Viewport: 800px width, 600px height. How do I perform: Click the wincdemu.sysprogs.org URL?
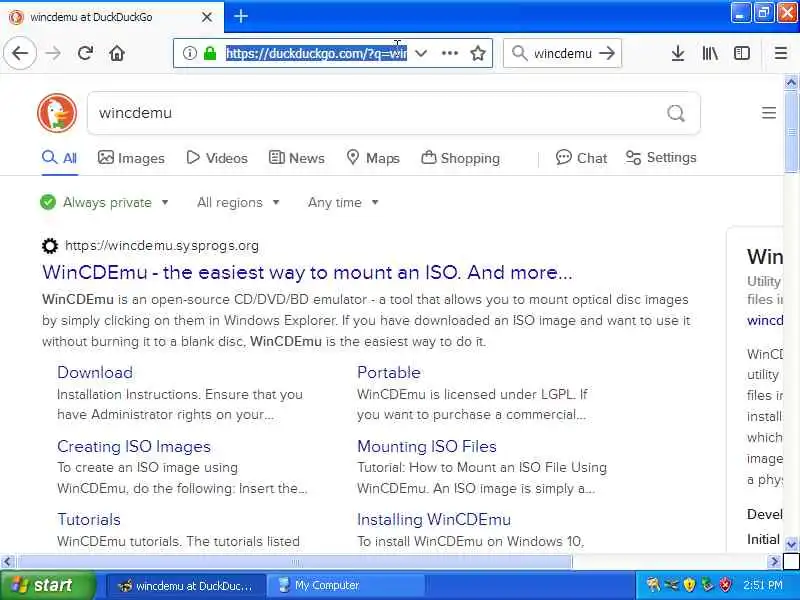[162, 246]
